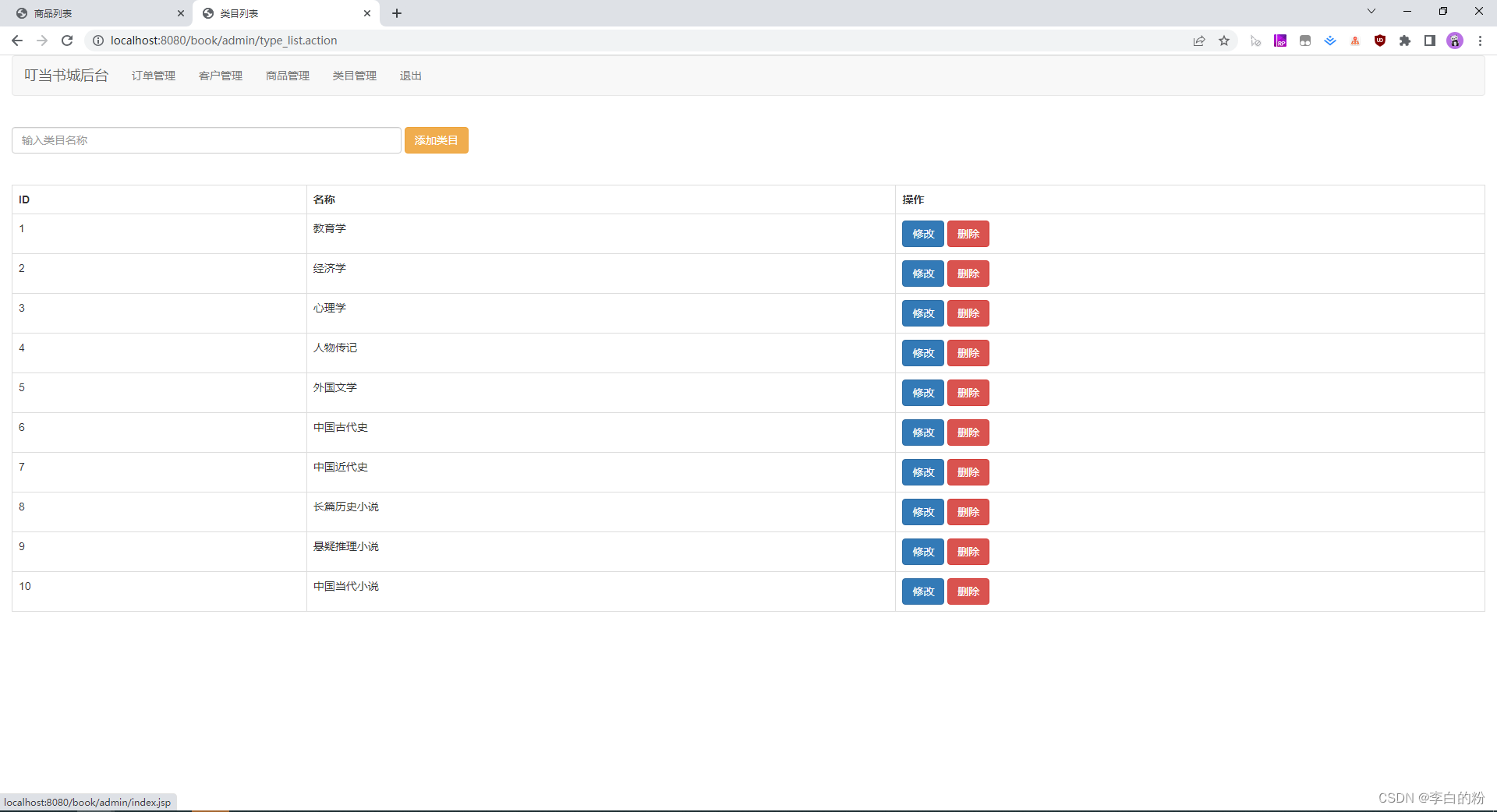1497x812 pixels.
Task: Select the 悬疑推理小说 name cell
Action: pos(601,552)
